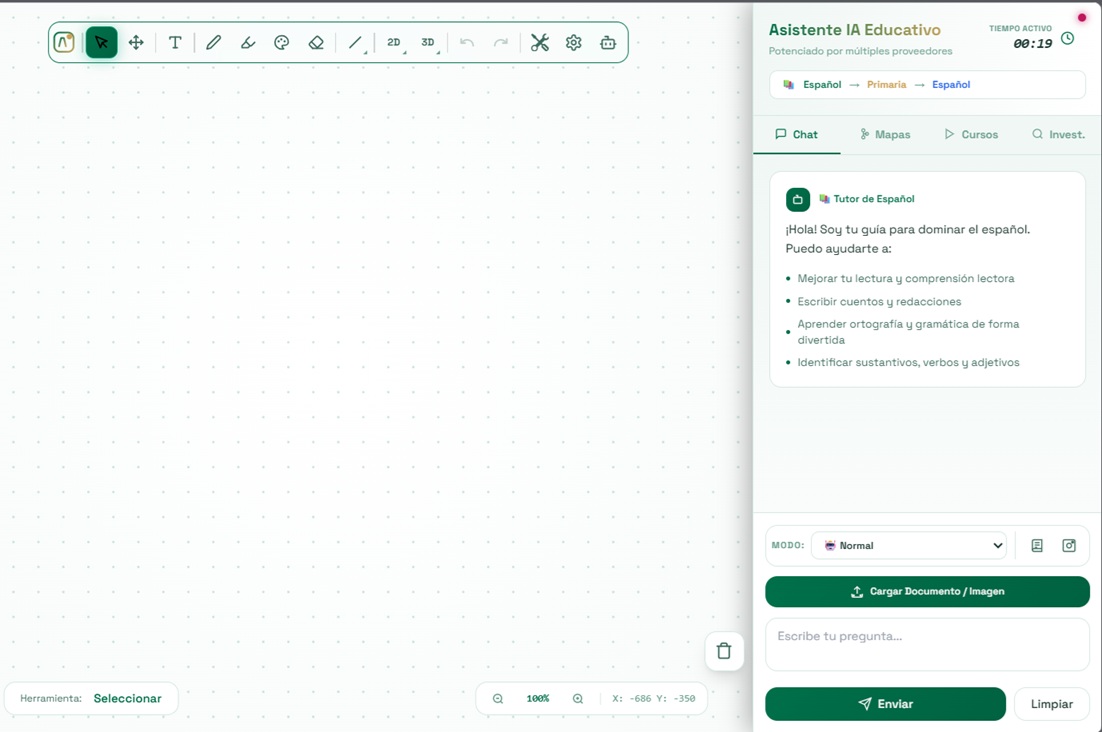Click the Seleccionar tool status label

click(x=127, y=698)
